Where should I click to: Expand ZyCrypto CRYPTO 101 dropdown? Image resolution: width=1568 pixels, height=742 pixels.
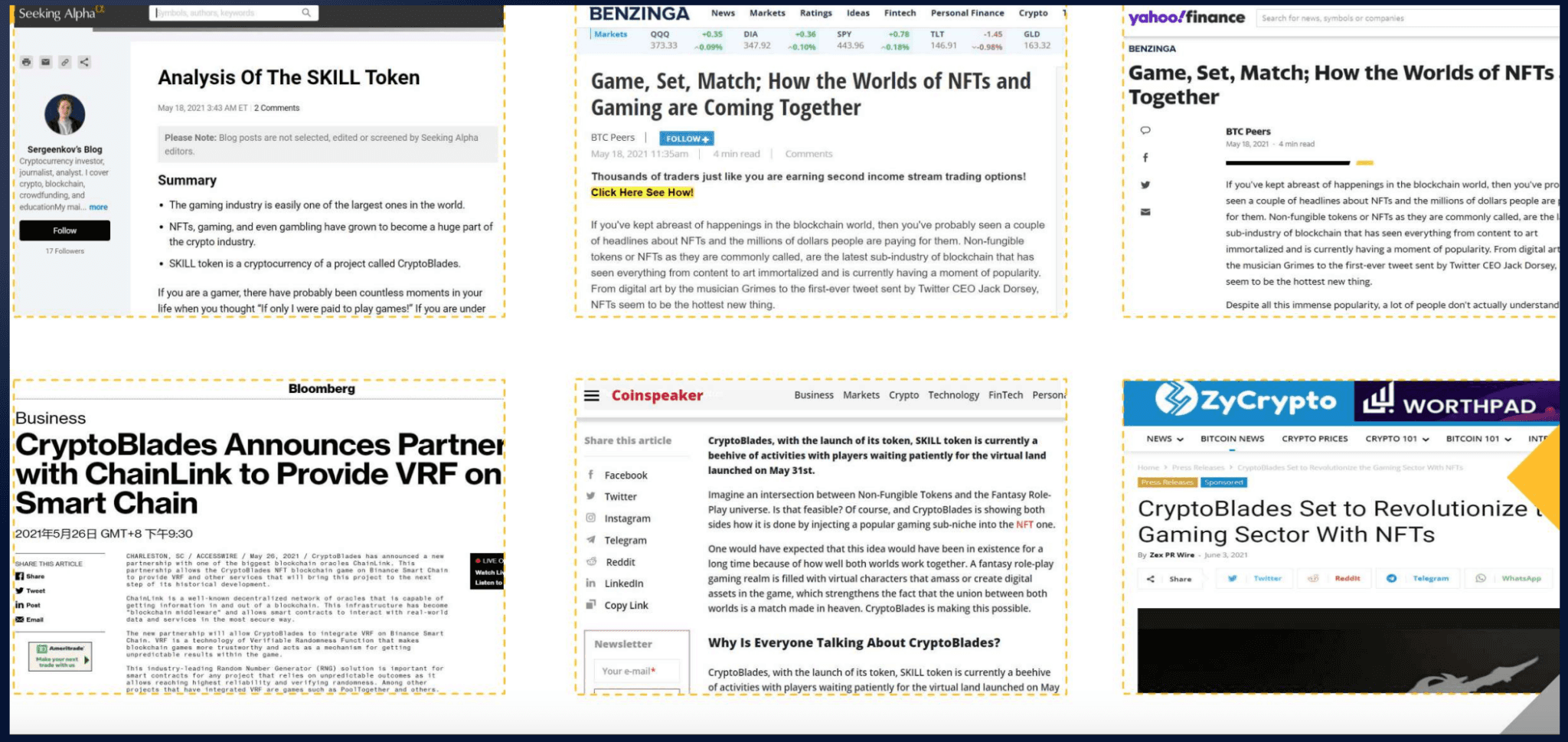[1397, 439]
